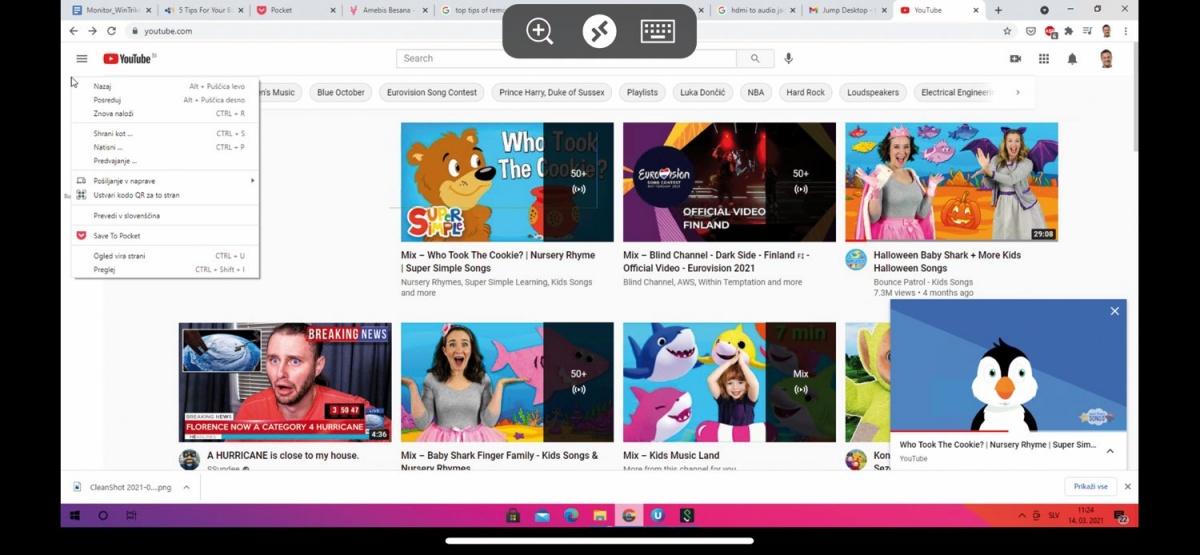Image resolution: width=1200 pixels, height=555 pixels.
Task: Open the Mail app in the taskbar
Action: (x=542, y=516)
